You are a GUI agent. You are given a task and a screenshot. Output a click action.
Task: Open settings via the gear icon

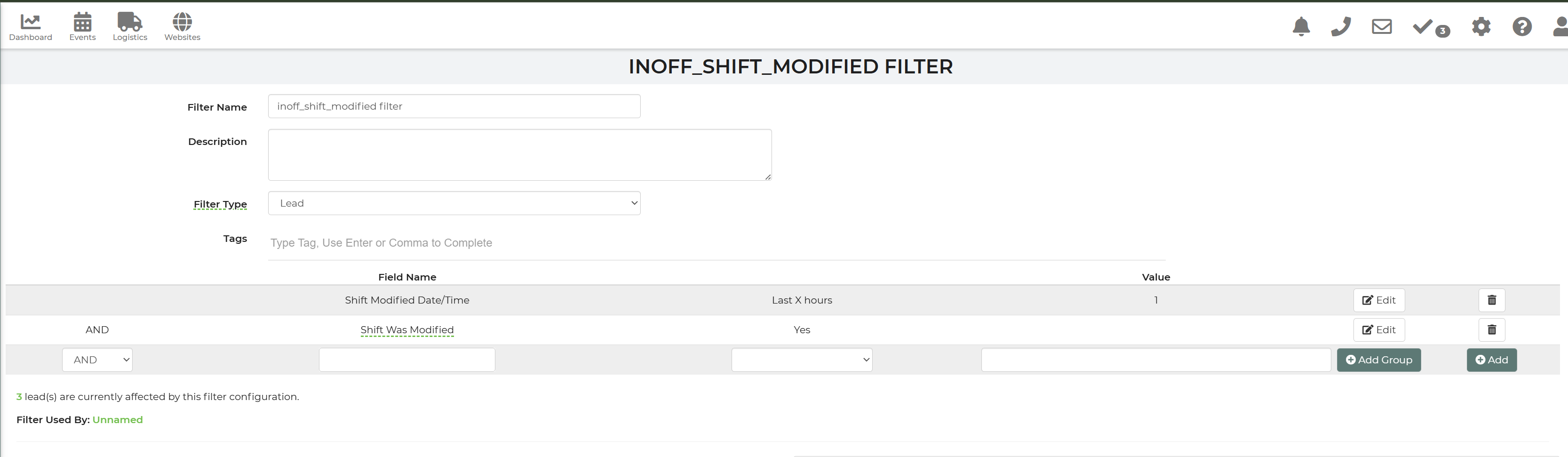(1481, 27)
